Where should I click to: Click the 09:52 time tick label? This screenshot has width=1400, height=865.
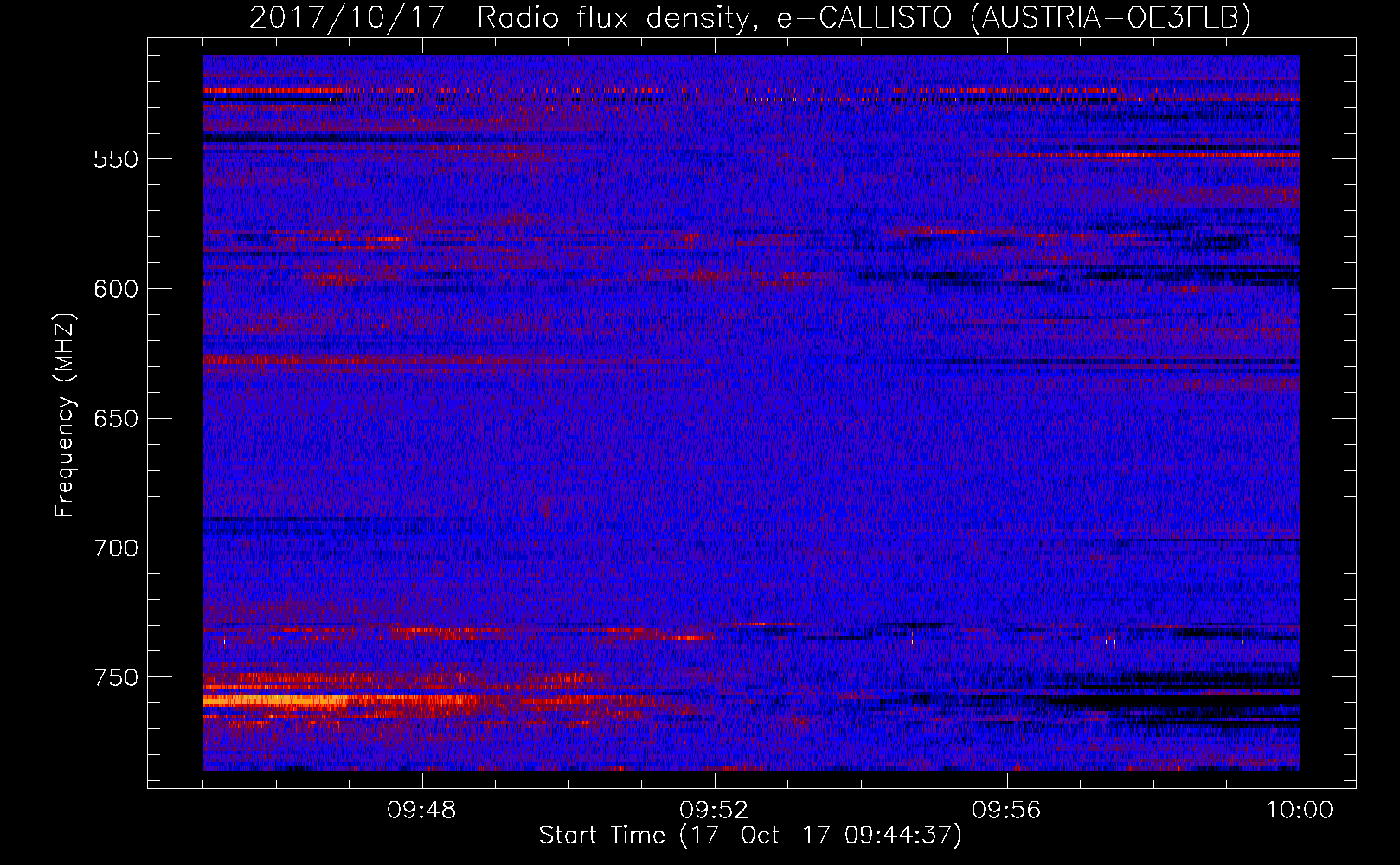(714, 811)
